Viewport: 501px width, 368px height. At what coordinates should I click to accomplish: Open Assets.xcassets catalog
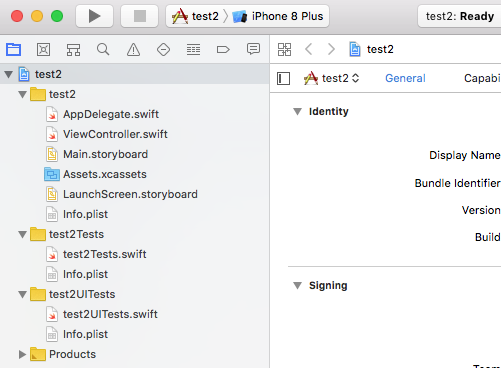coord(135,174)
